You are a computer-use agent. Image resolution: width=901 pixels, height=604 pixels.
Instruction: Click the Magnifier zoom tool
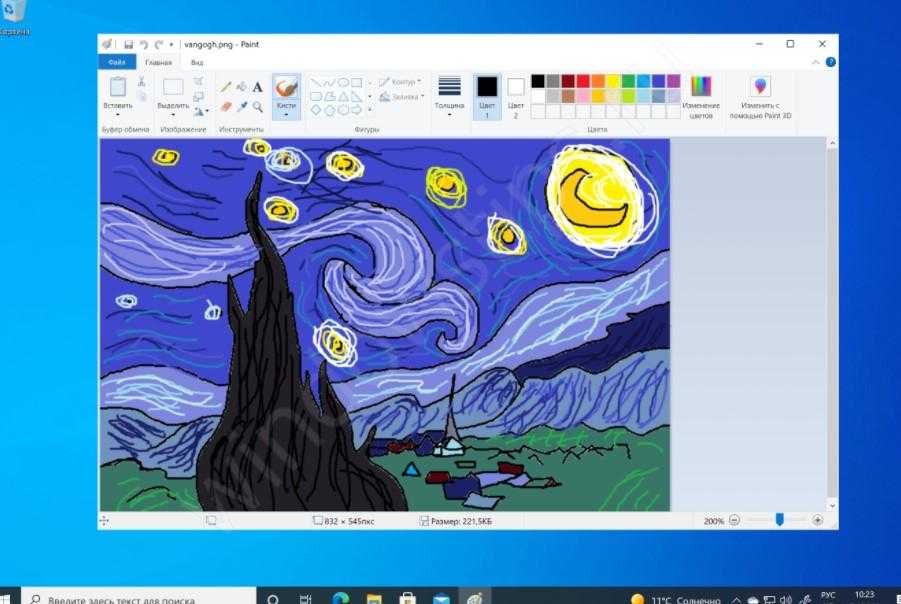258,106
